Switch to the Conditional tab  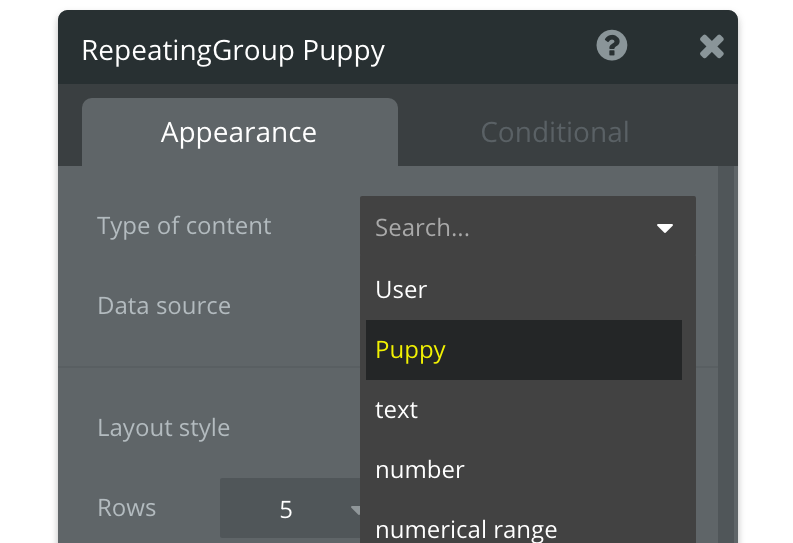[x=554, y=132]
